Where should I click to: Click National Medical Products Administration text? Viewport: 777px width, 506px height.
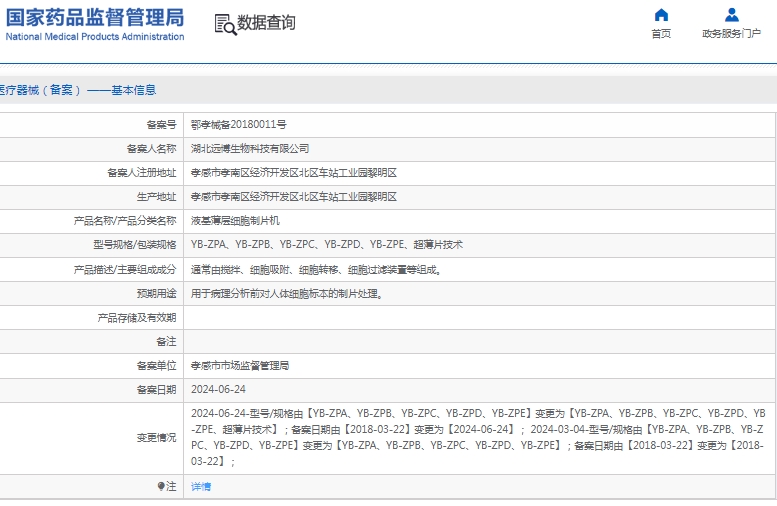coord(95,37)
